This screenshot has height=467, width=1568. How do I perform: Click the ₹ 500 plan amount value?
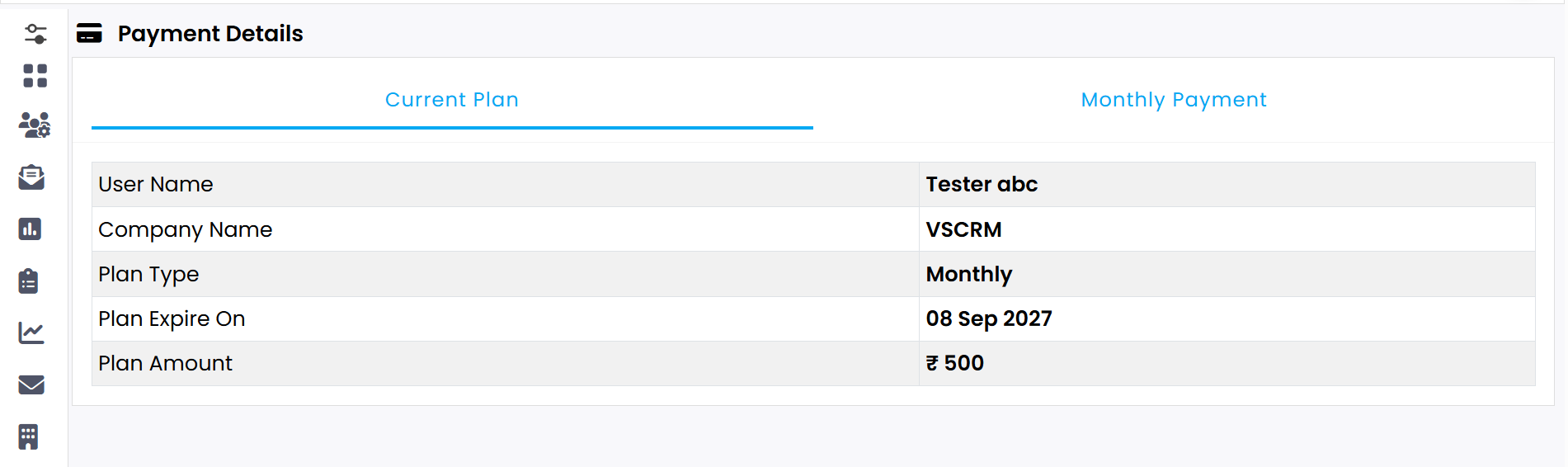pos(955,363)
